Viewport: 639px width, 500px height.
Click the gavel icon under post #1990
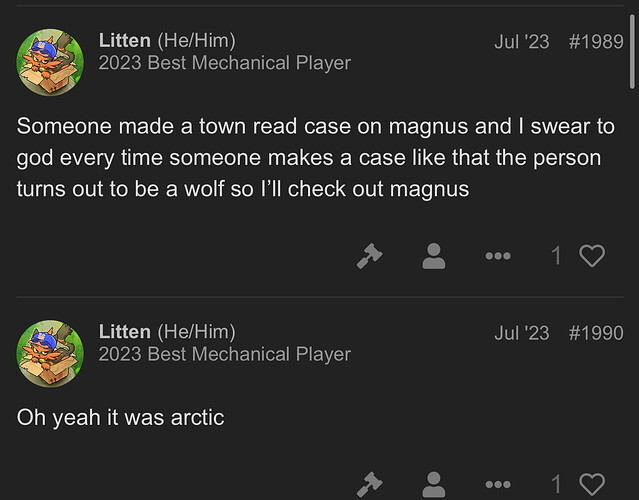click(x=370, y=487)
